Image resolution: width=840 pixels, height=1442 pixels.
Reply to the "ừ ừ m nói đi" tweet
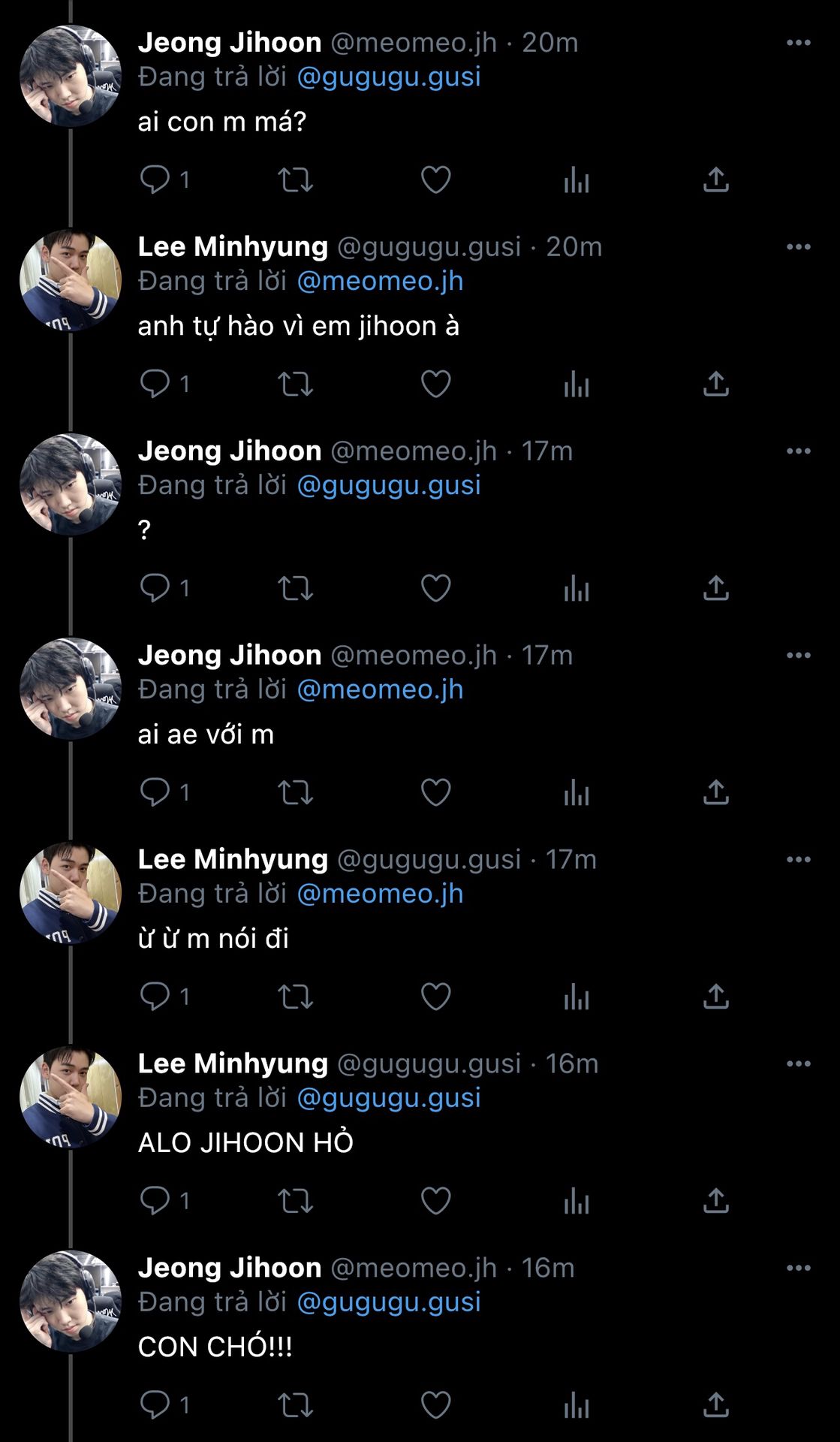point(155,997)
